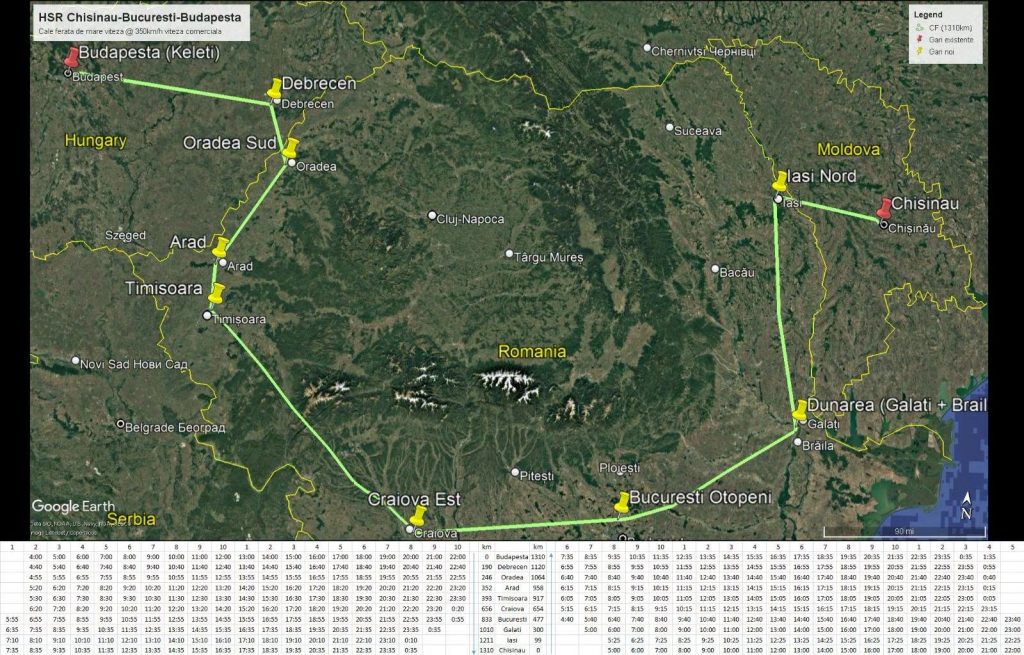This screenshot has height=655, width=1024.
Task: Click the '1211' km cell for Iasi
Action: point(486,640)
